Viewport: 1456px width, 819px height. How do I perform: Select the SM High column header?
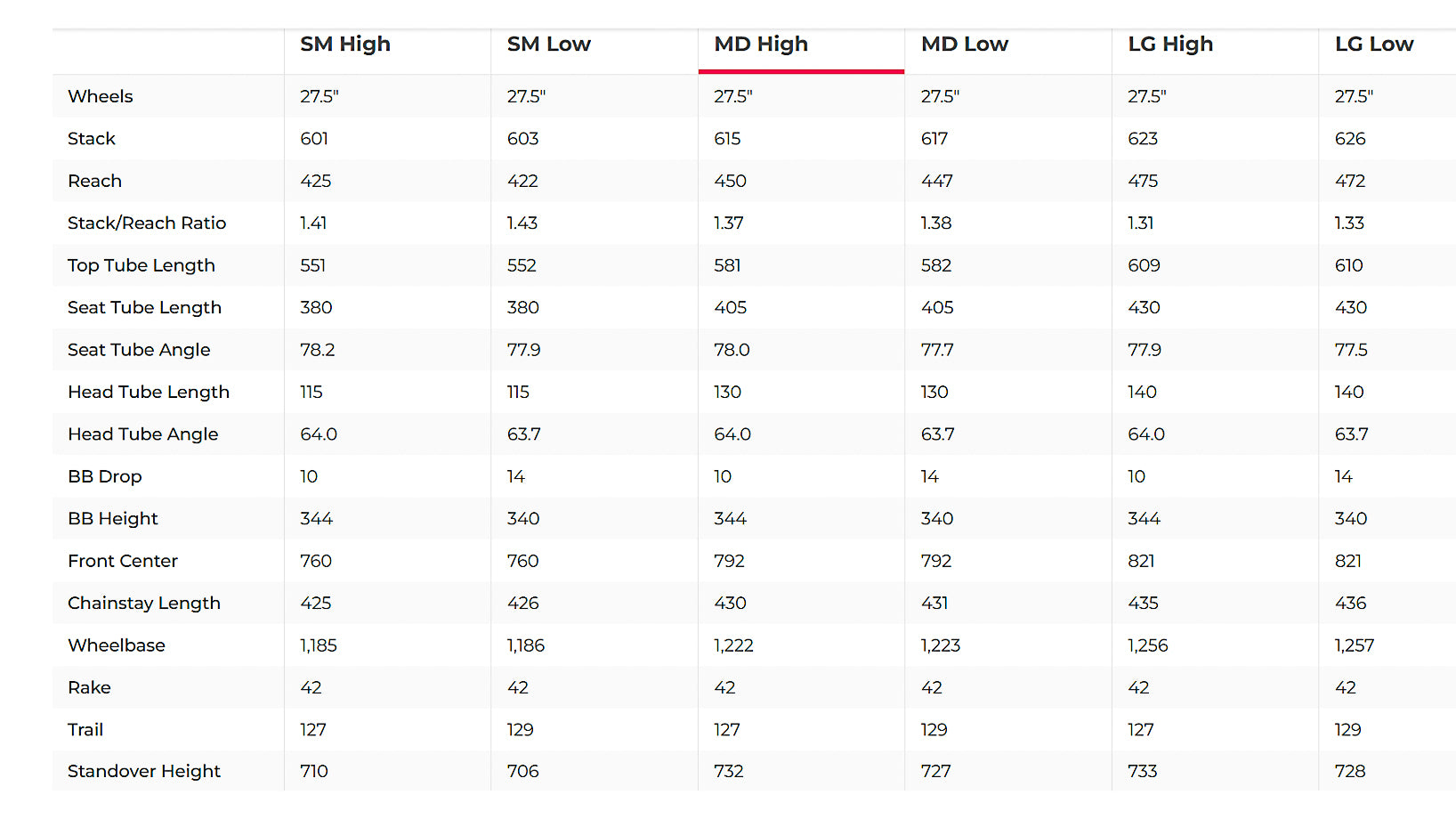tap(345, 45)
